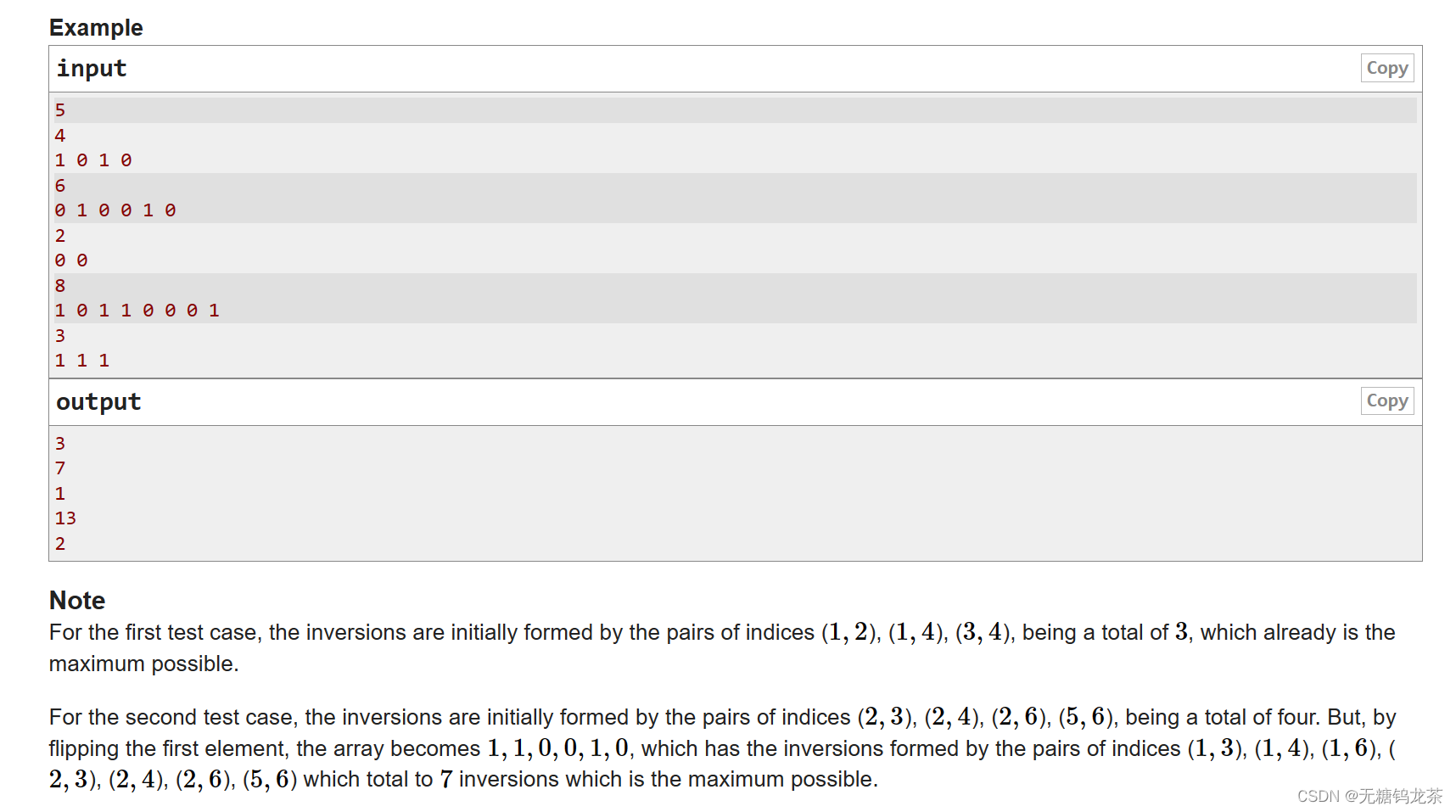Select the input line '1 1 1'
The width and height of the screenshot is (1456, 812).
point(81,360)
